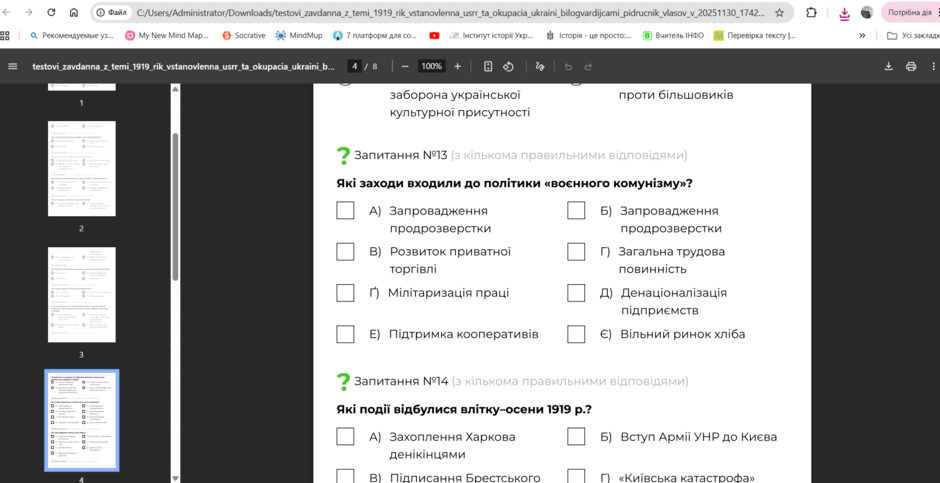Open the Socrative bookmark
The height and width of the screenshot is (483, 940).
(x=243, y=35)
